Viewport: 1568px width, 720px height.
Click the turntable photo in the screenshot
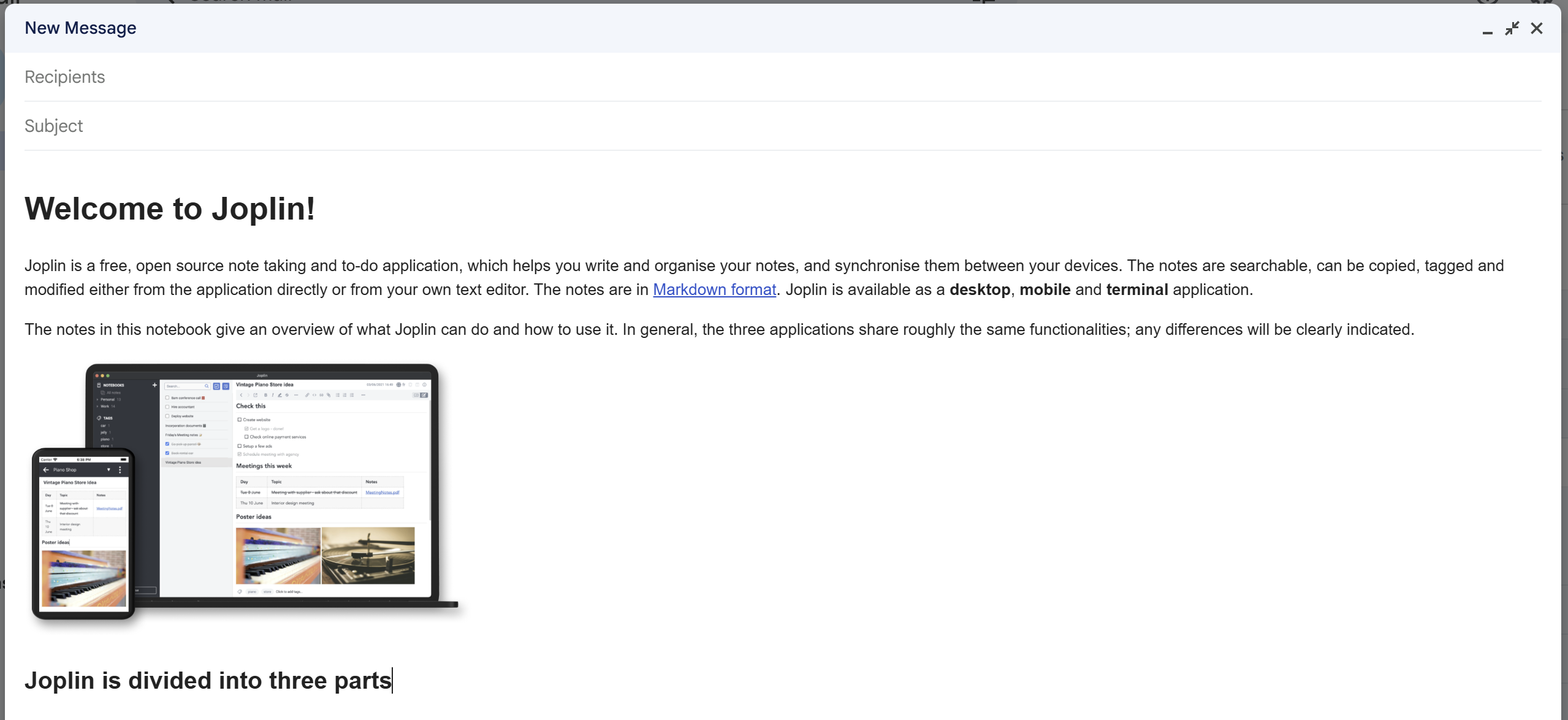[x=368, y=556]
